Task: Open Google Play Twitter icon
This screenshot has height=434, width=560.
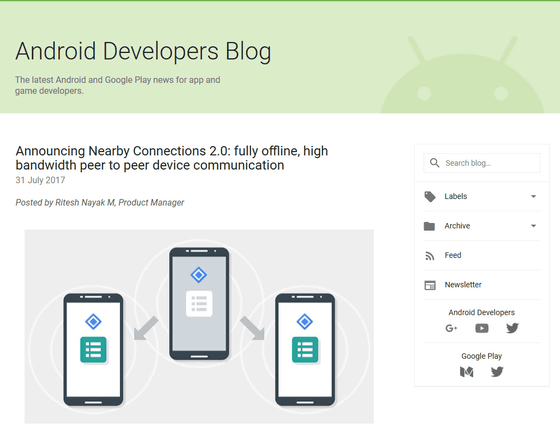Action: pos(497,372)
